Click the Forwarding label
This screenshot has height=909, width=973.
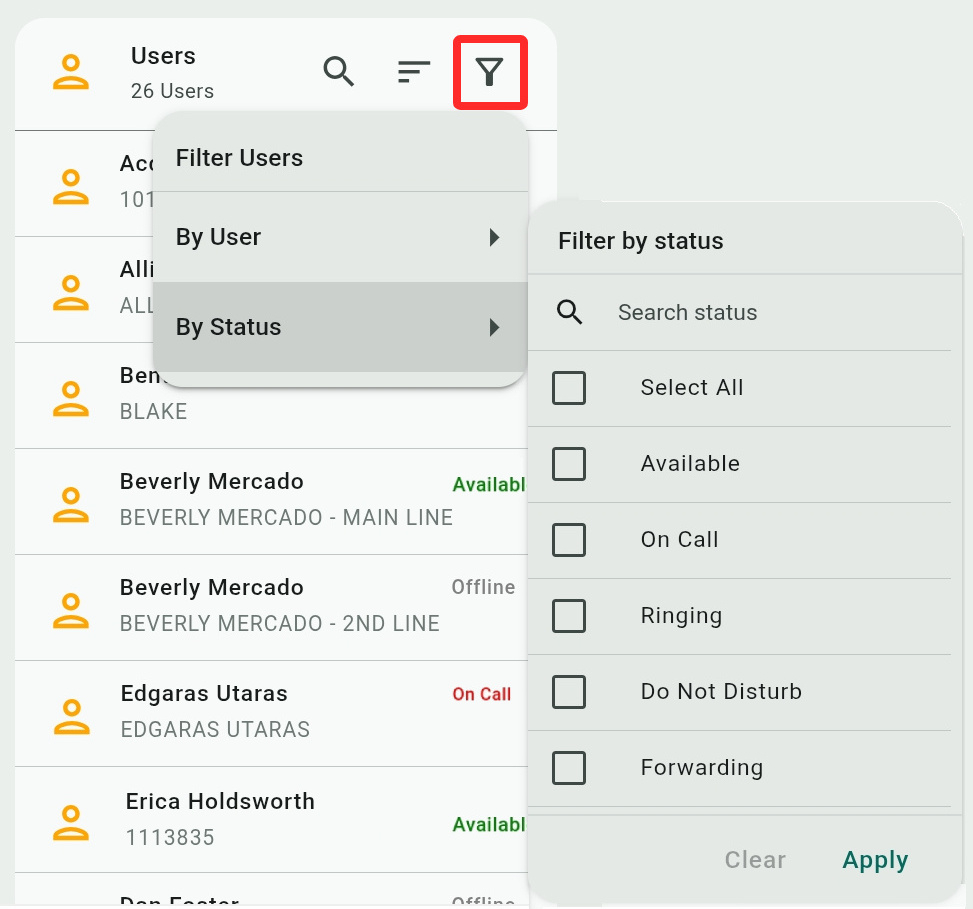point(702,768)
